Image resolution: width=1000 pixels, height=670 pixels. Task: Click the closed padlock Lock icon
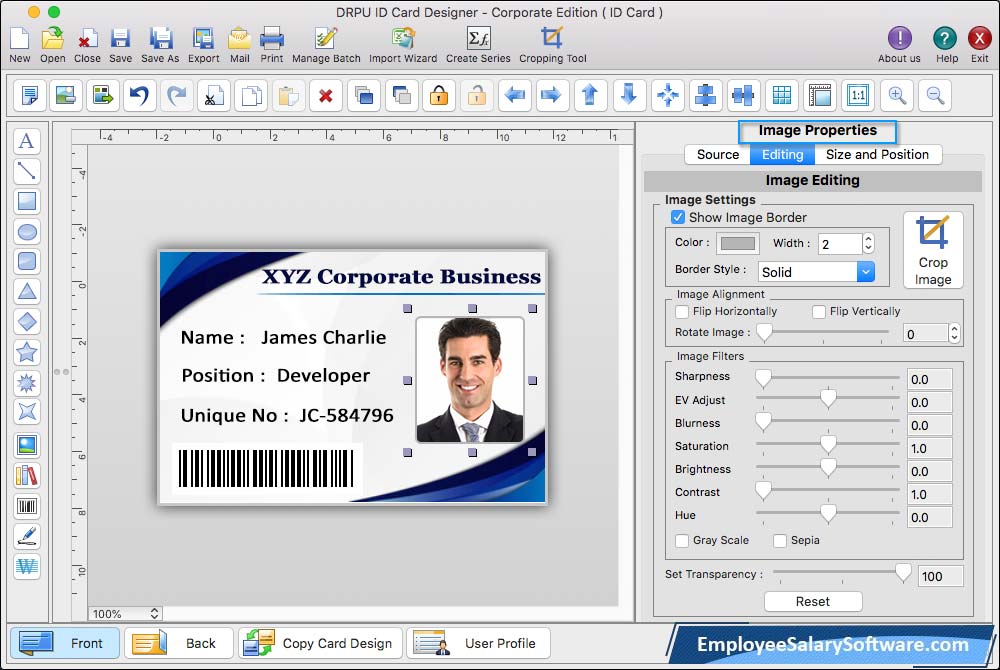tap(439, 96)
